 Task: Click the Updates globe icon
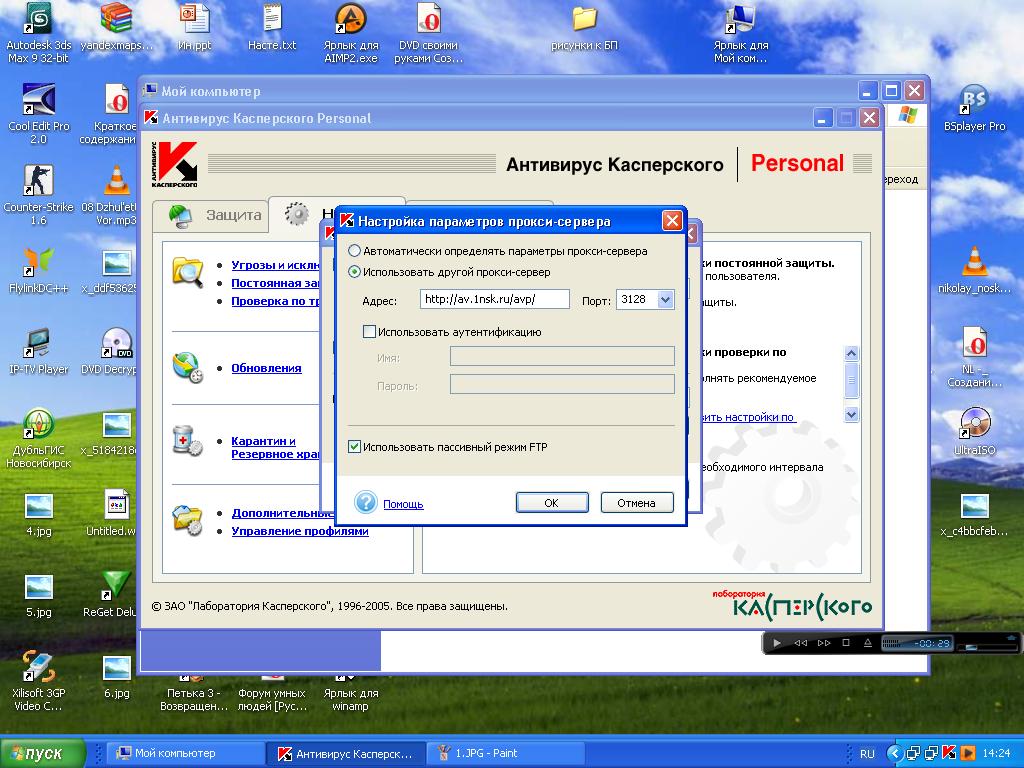pos(188,367)
